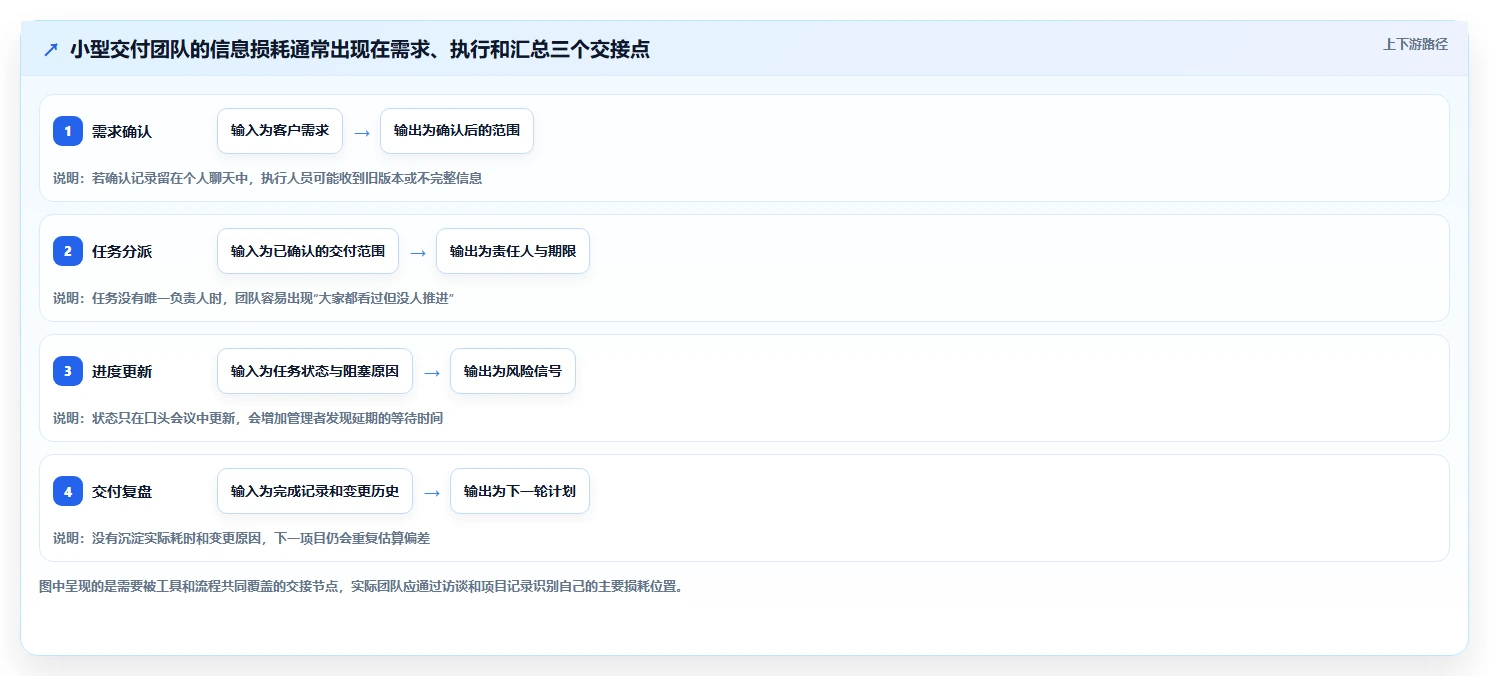
Task: Click the '输入为完成记录和变更历史' box
Action: click(x=315, y=491)
